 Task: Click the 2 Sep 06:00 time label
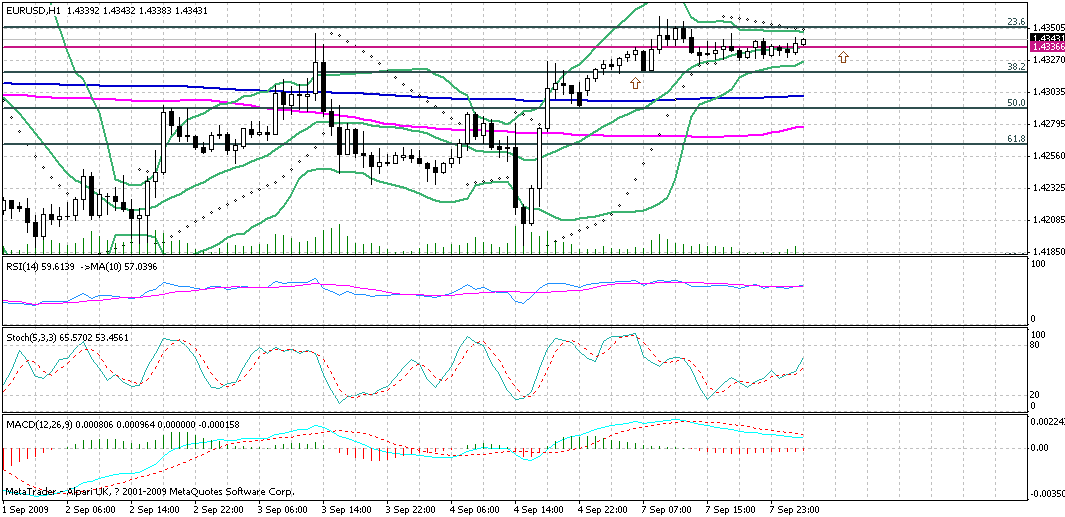tap(88, 509)
